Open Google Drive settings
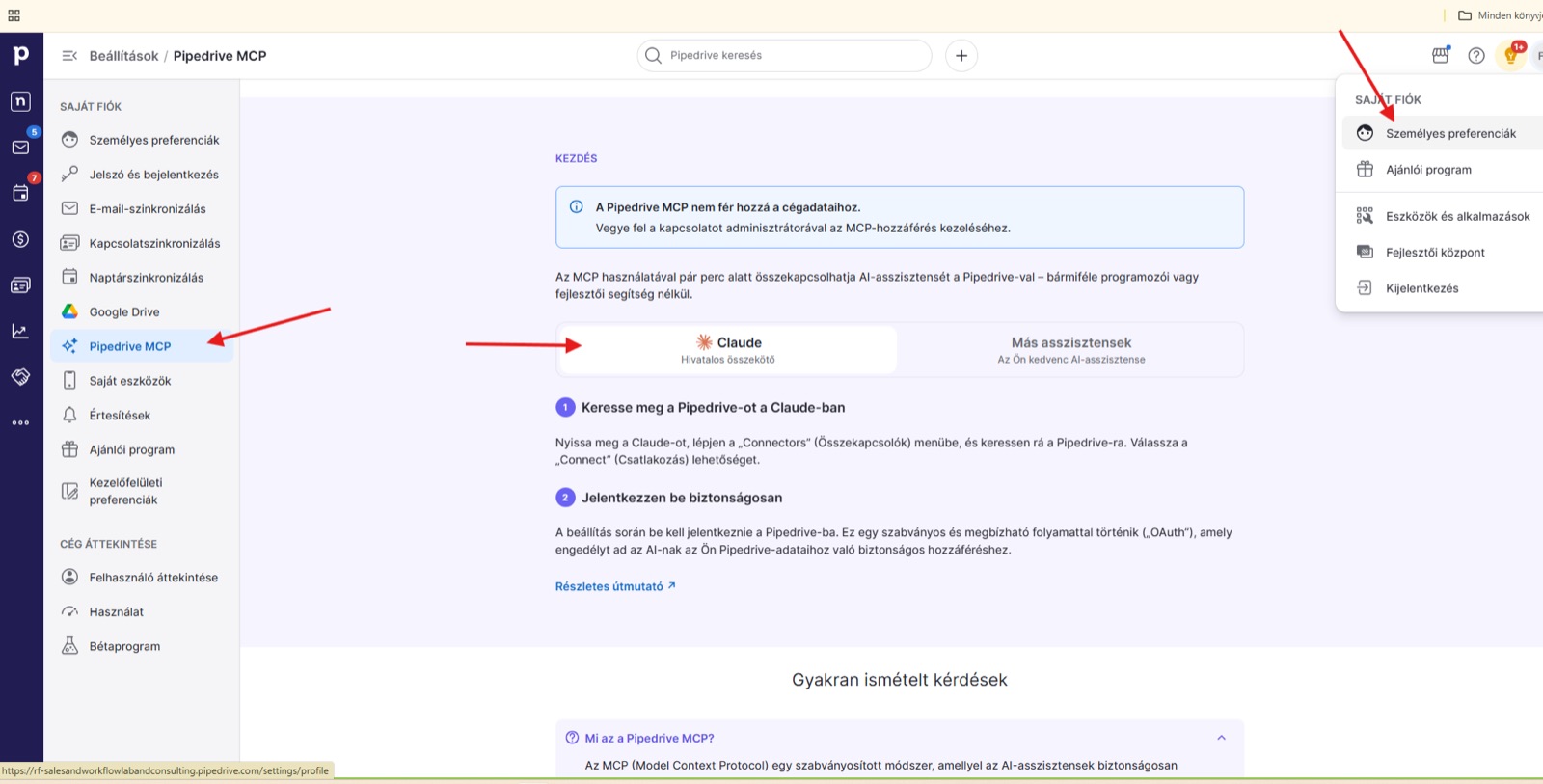This screenshot has width=1543, height=784. (x=142, y=311)
